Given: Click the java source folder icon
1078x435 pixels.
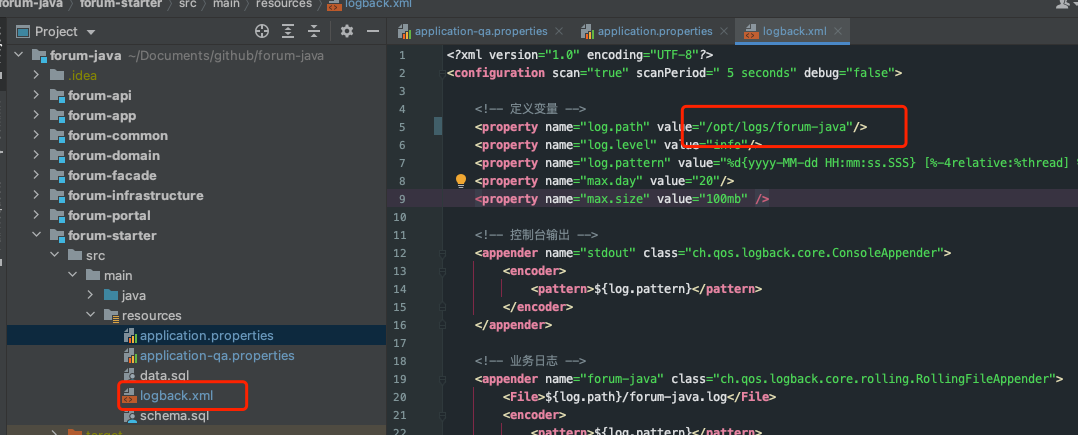Looking at the screenshot, I should [111, 295].
